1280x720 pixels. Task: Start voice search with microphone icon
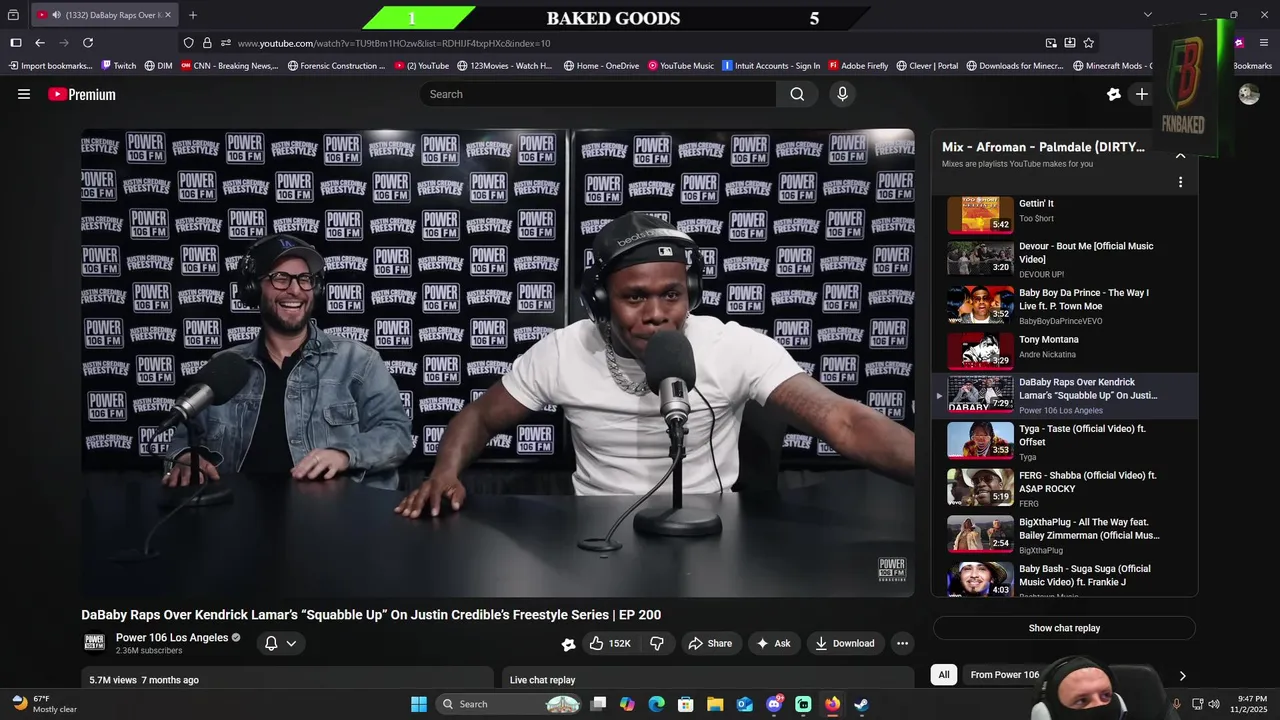coord(842,94)
